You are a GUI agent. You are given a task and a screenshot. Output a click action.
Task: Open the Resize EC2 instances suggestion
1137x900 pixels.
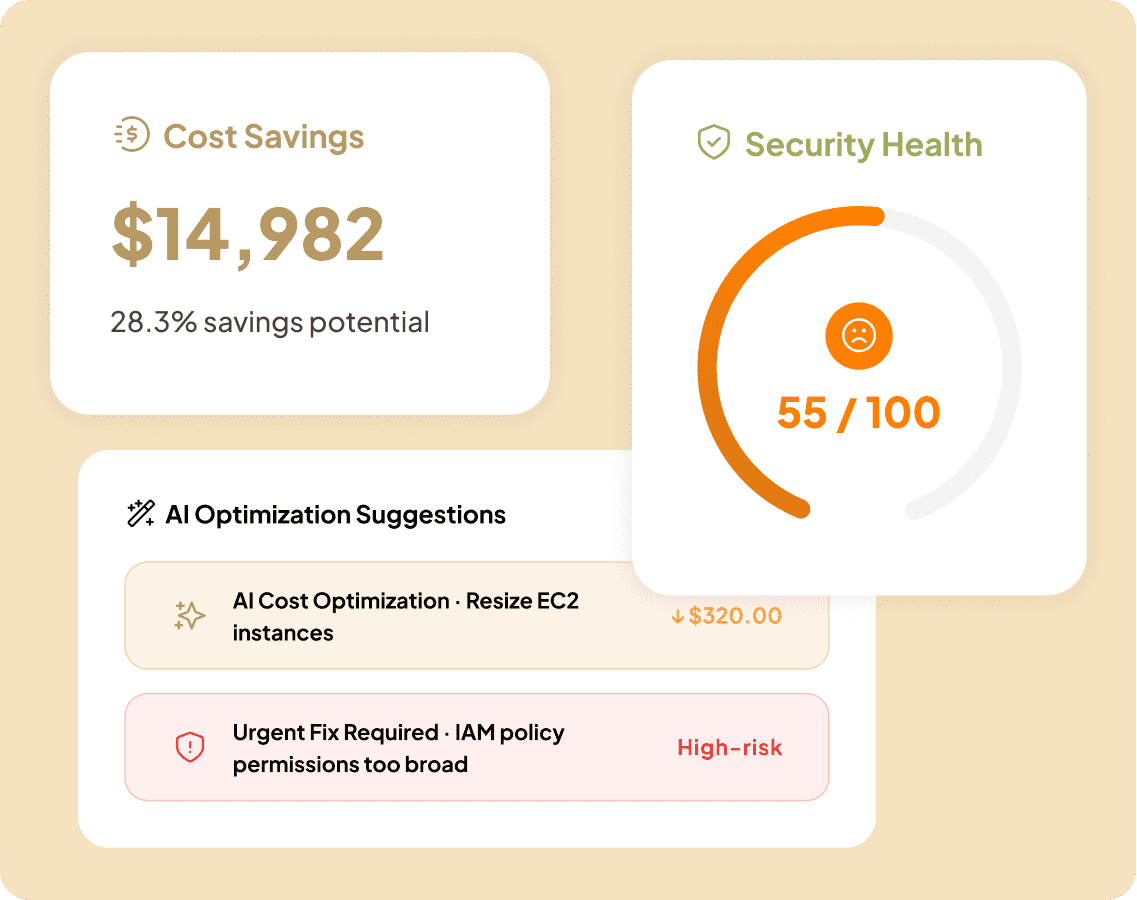point(405,616)
